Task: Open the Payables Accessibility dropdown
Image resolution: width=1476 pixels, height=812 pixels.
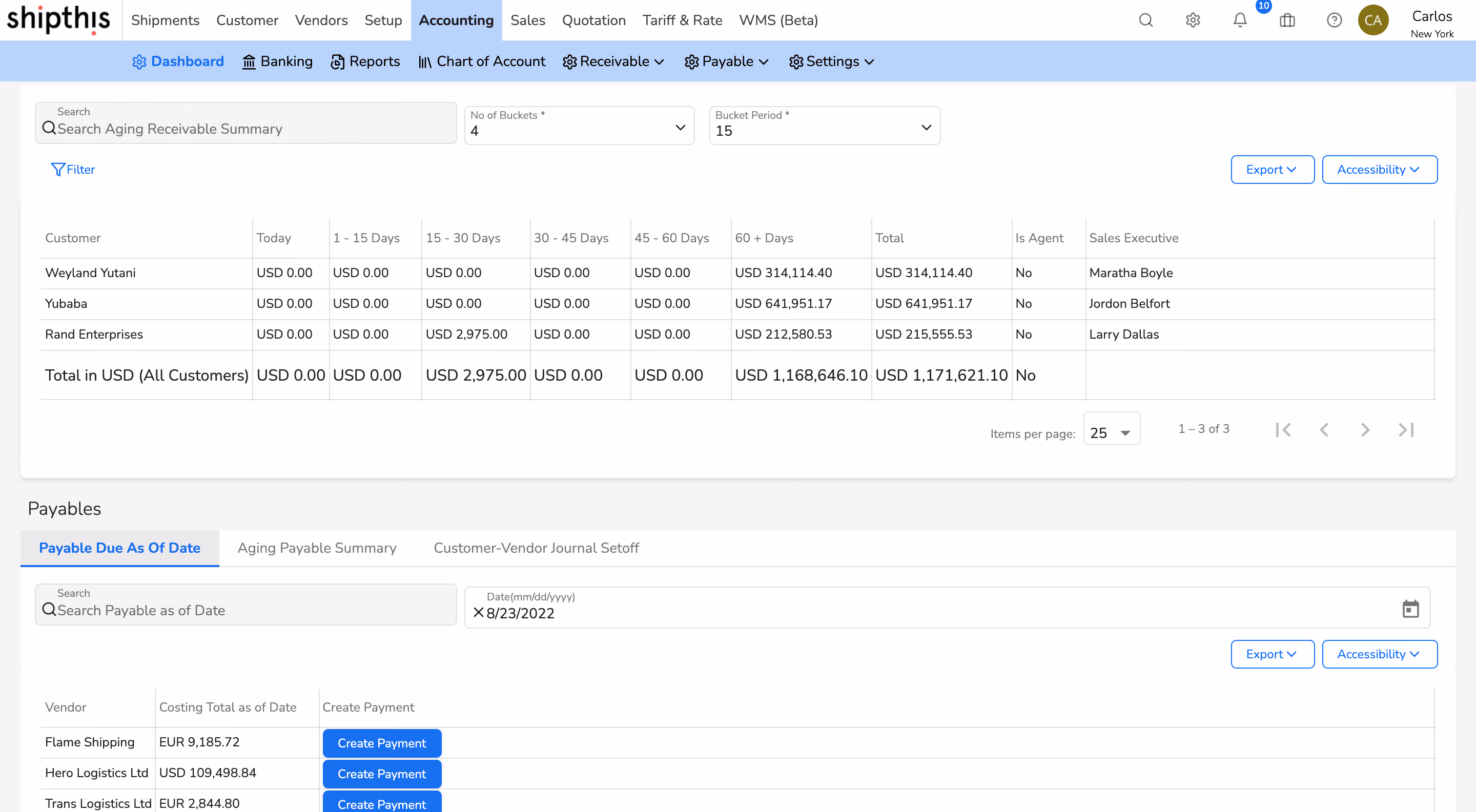Action: click(1379, 654)
